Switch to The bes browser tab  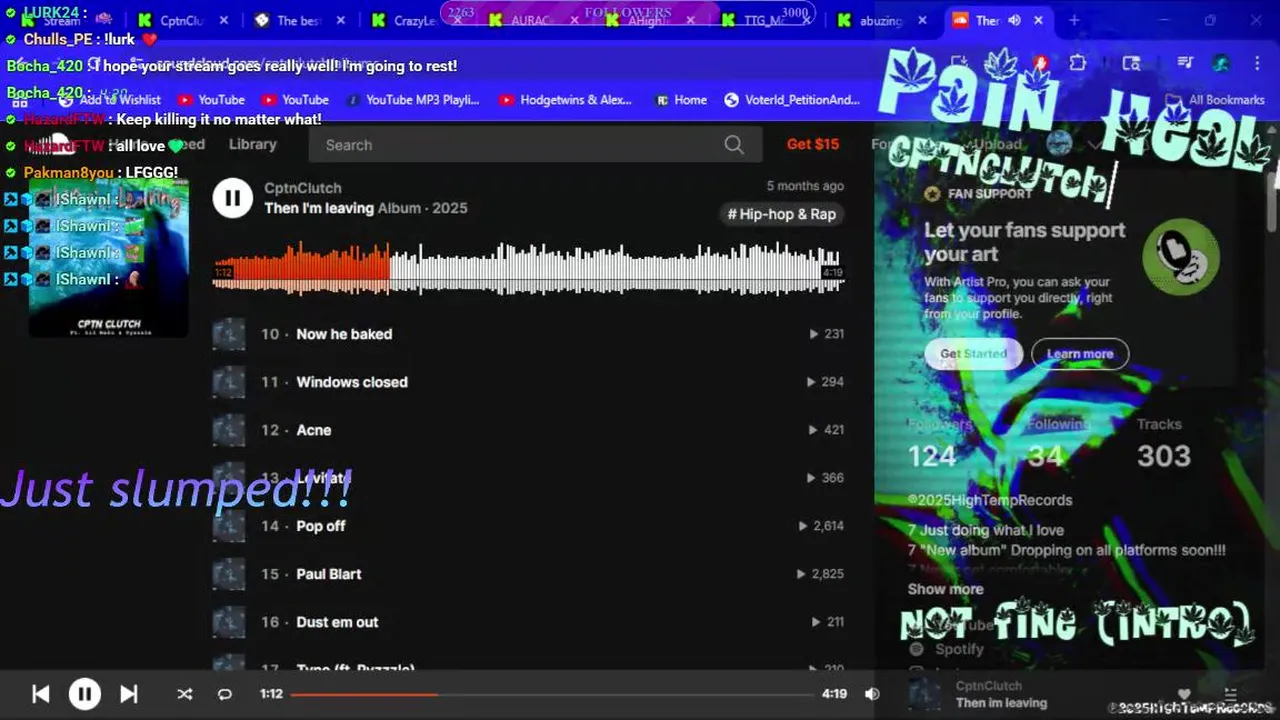tap(299, 20)
